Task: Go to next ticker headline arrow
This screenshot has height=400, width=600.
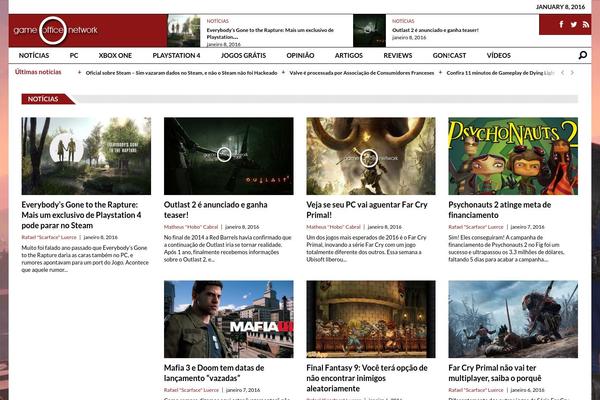Action: pos(572,72)
